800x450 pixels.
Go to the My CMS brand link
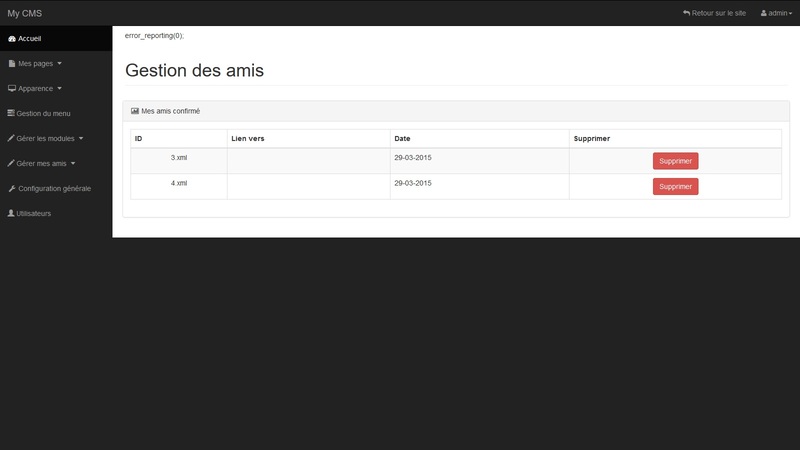[x=25, y=13]
